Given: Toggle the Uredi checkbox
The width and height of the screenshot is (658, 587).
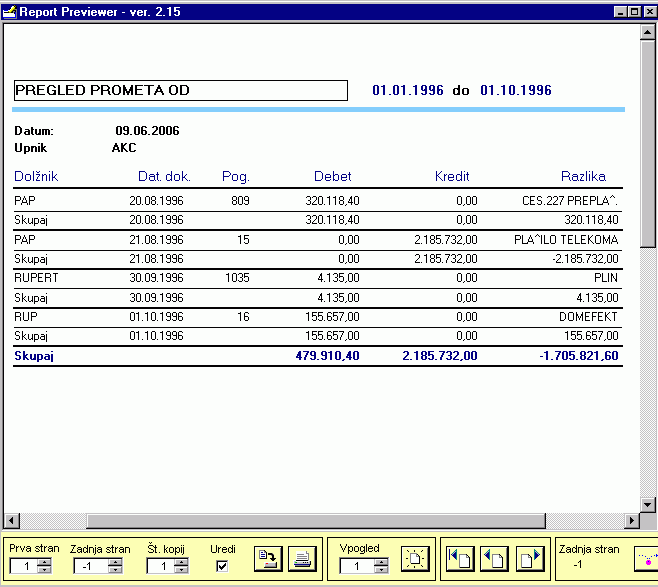Looking at the screenshot, I should point(222,566).
